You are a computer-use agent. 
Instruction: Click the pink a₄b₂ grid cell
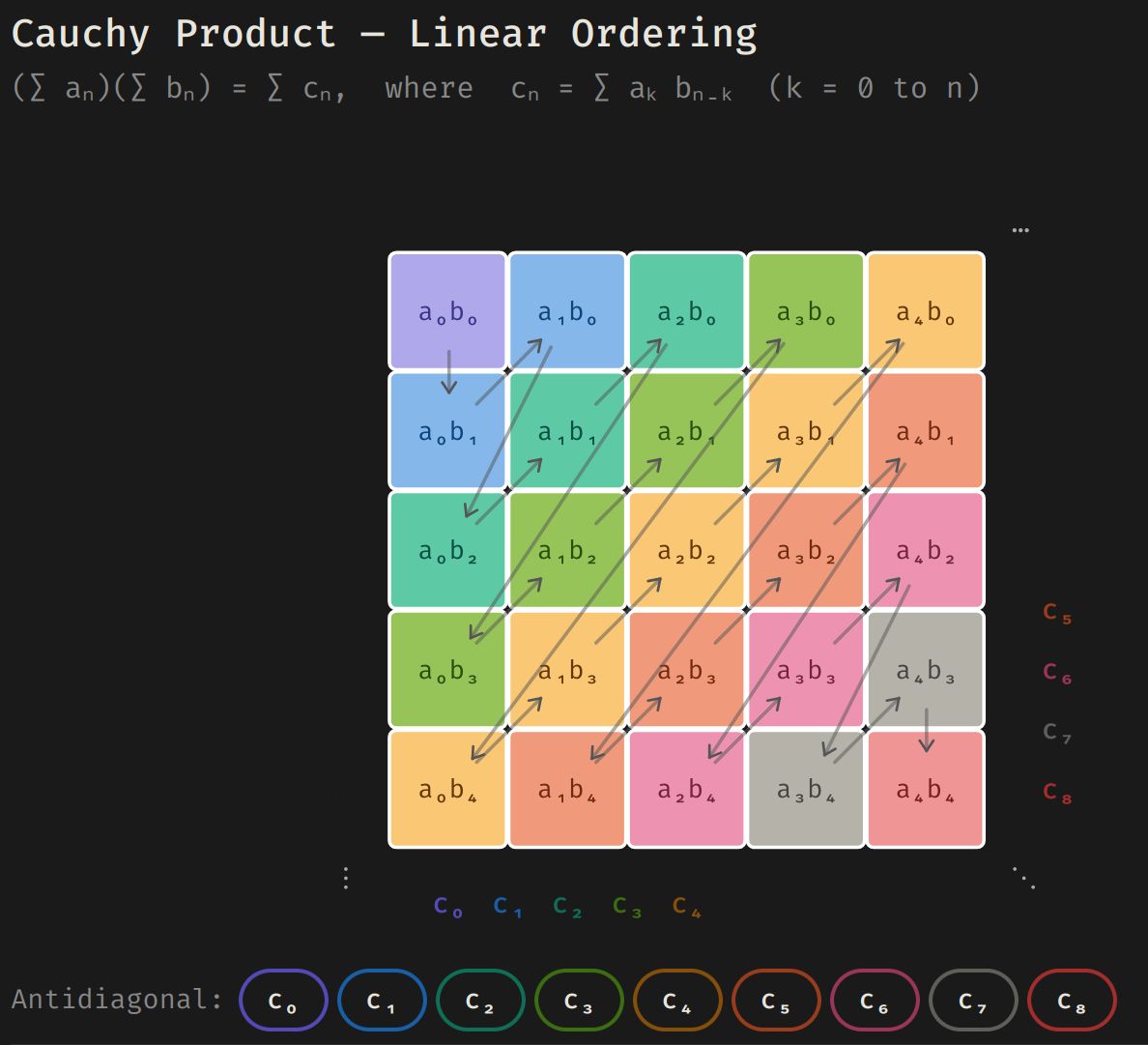pos(925,551)
